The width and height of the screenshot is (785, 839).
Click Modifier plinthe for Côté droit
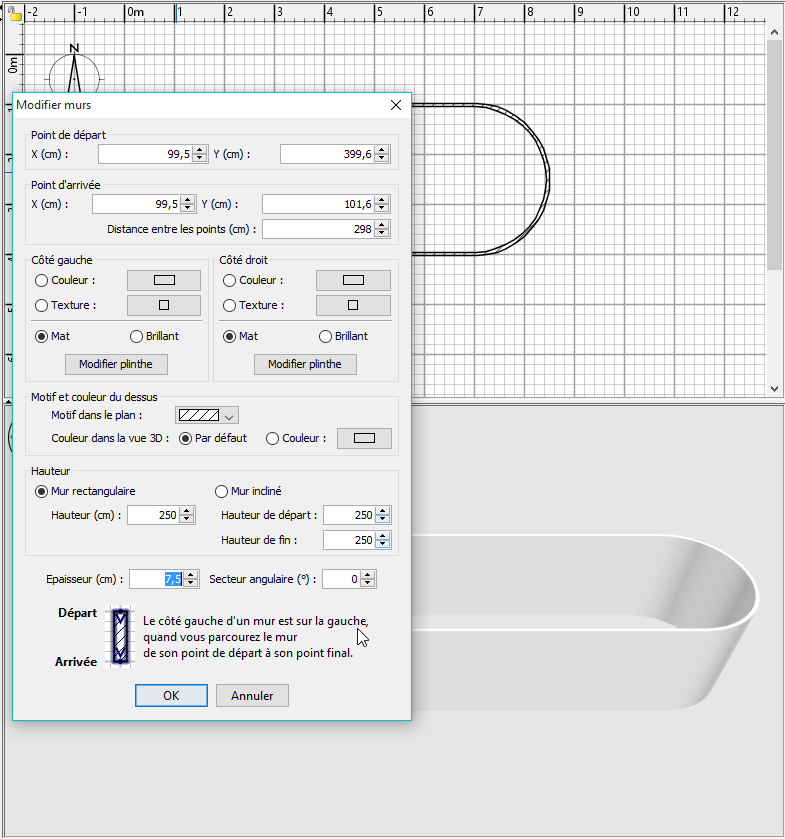[x=305, y=364]
